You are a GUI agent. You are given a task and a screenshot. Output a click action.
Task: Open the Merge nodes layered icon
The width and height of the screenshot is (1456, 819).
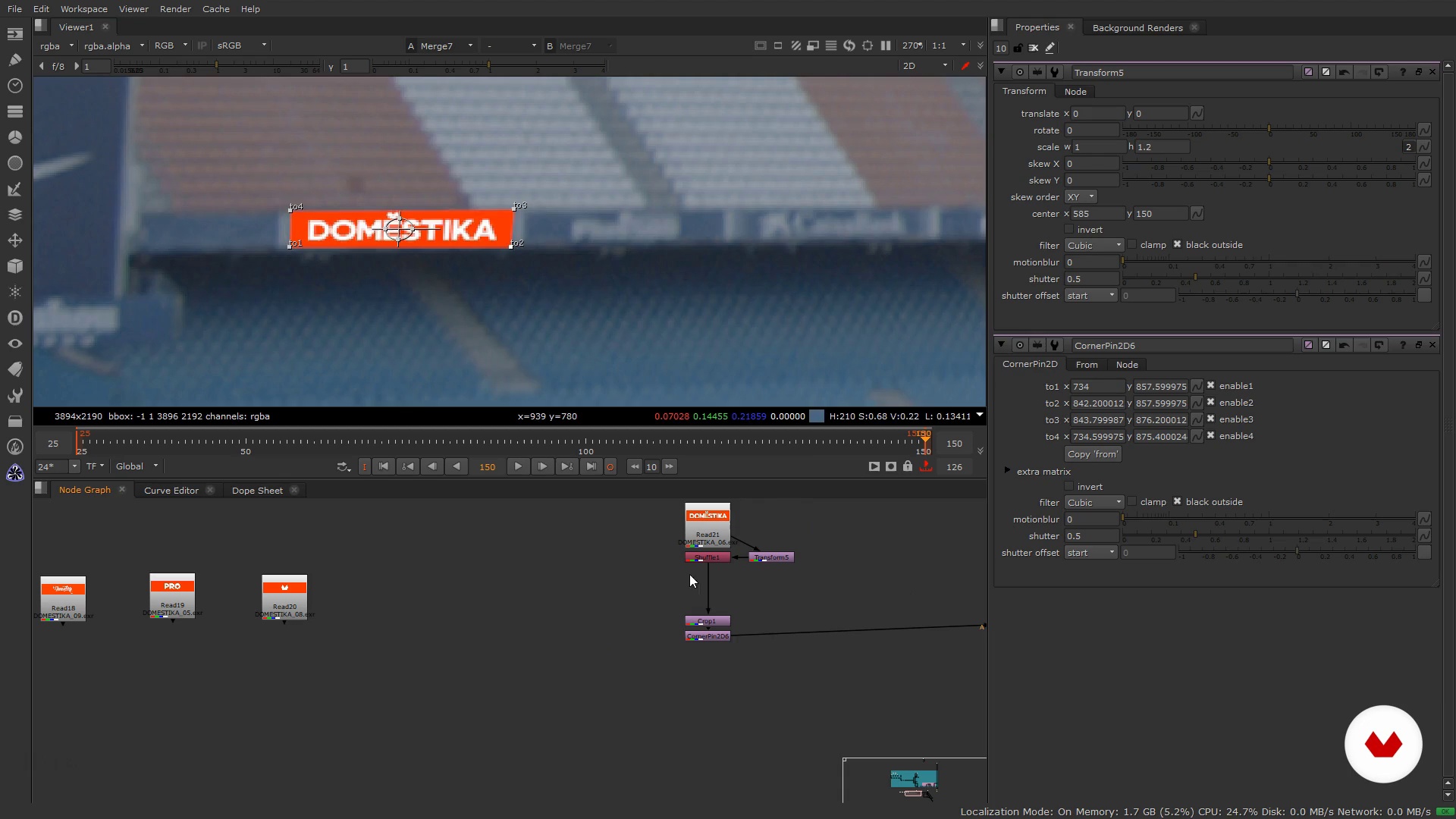pyautogui.click(x=14, y=215)
